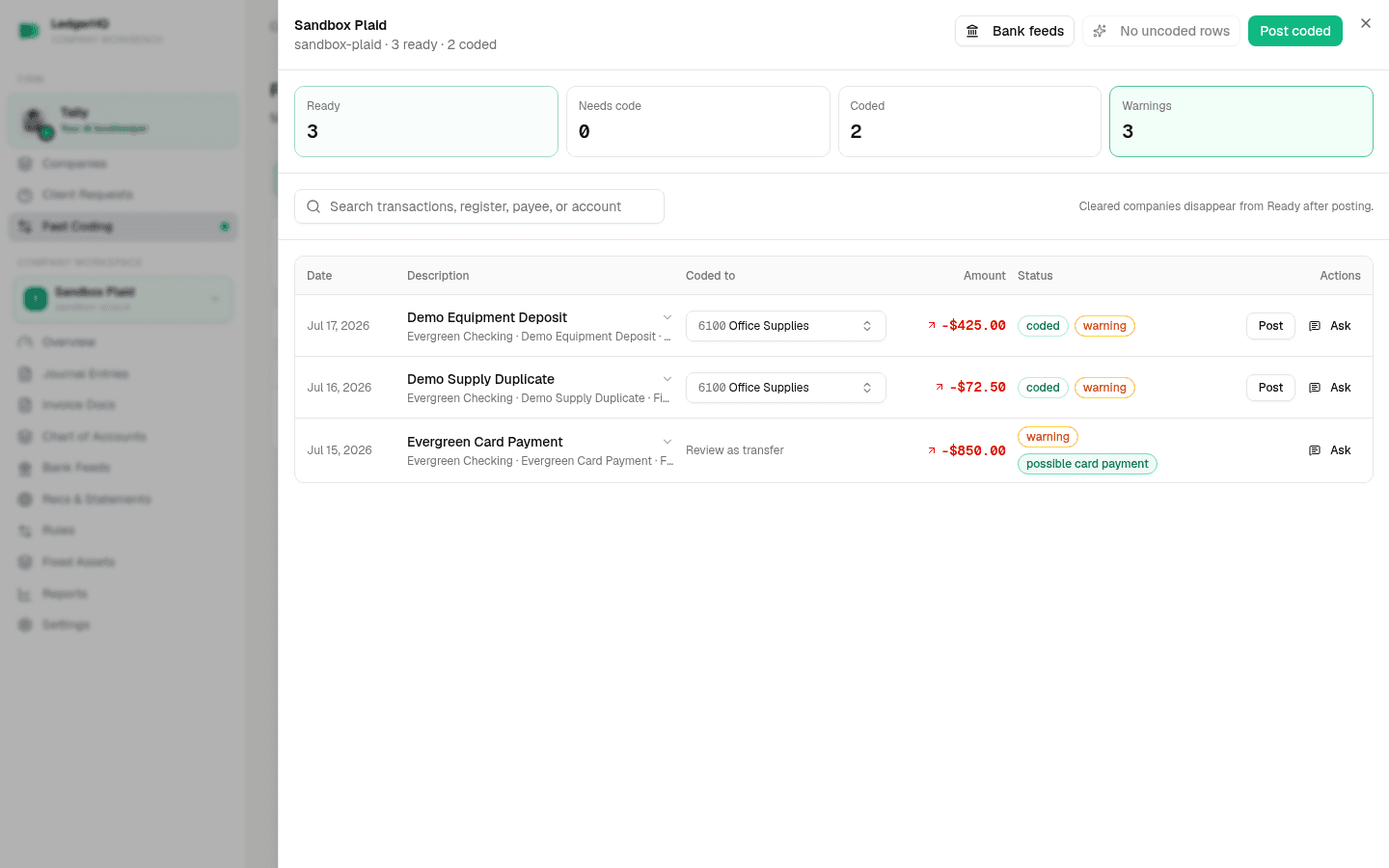This screenshot has width=1389, height=868.
Task: Open the Coded to dropdown for Demo Equipment Deposit
Action: (x=786, y=326)
